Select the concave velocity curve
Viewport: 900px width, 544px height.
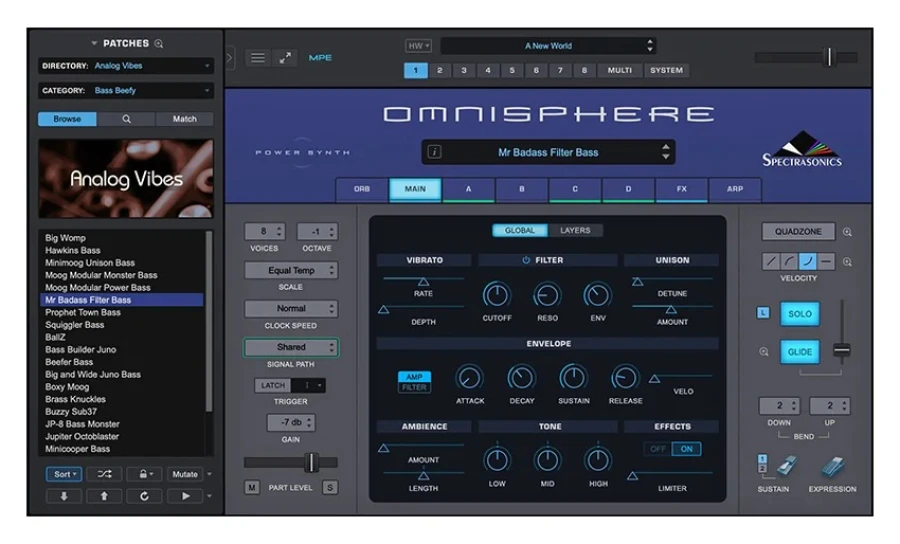click(x=808, y=262)
